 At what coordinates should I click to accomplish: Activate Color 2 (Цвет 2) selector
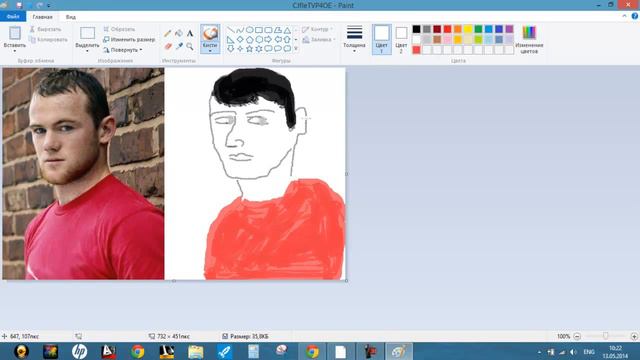pos(401,39)
